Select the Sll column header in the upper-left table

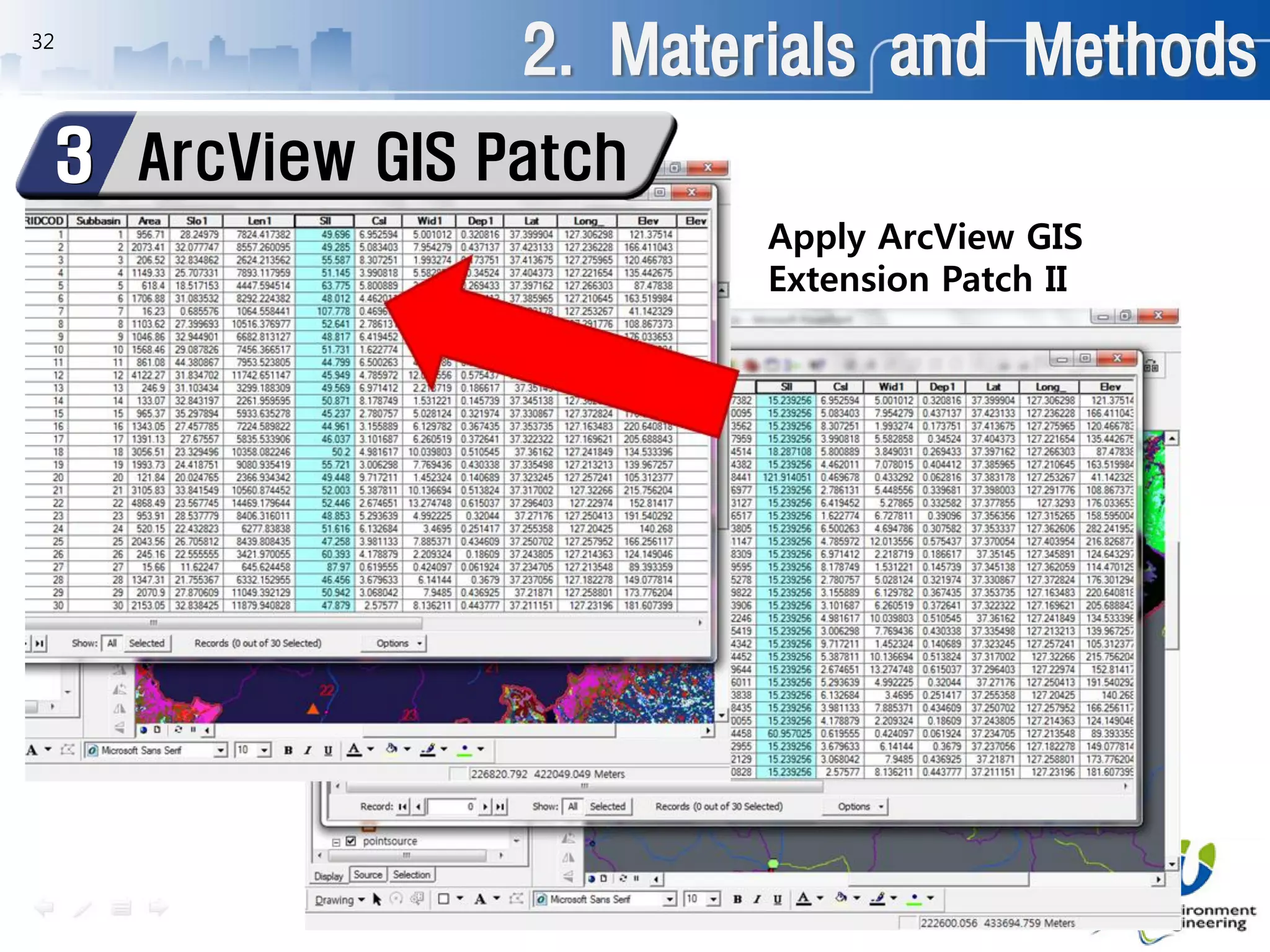pyautogui.click(x=324, y=221)
